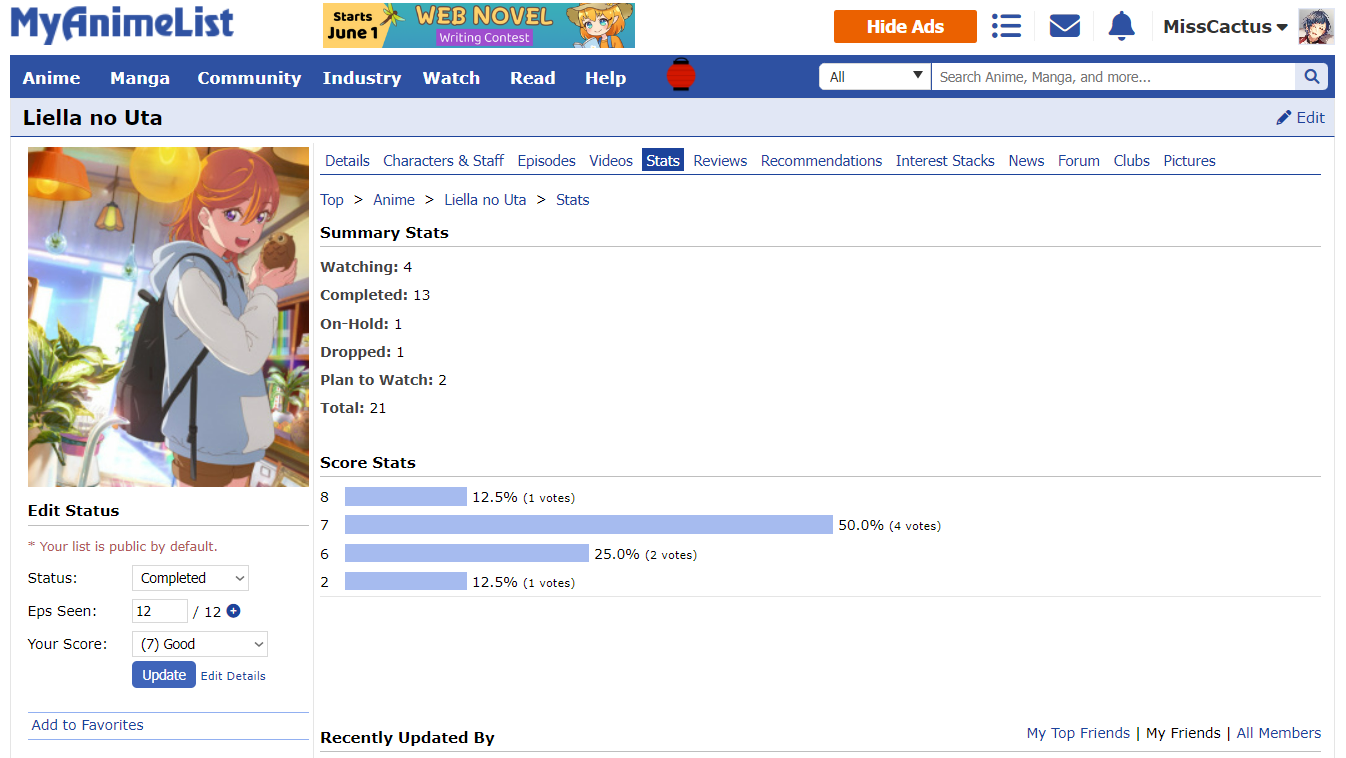Viewport: 1346px width, 758px height.
Task: Switch to the Details tab
Action: 347,160
